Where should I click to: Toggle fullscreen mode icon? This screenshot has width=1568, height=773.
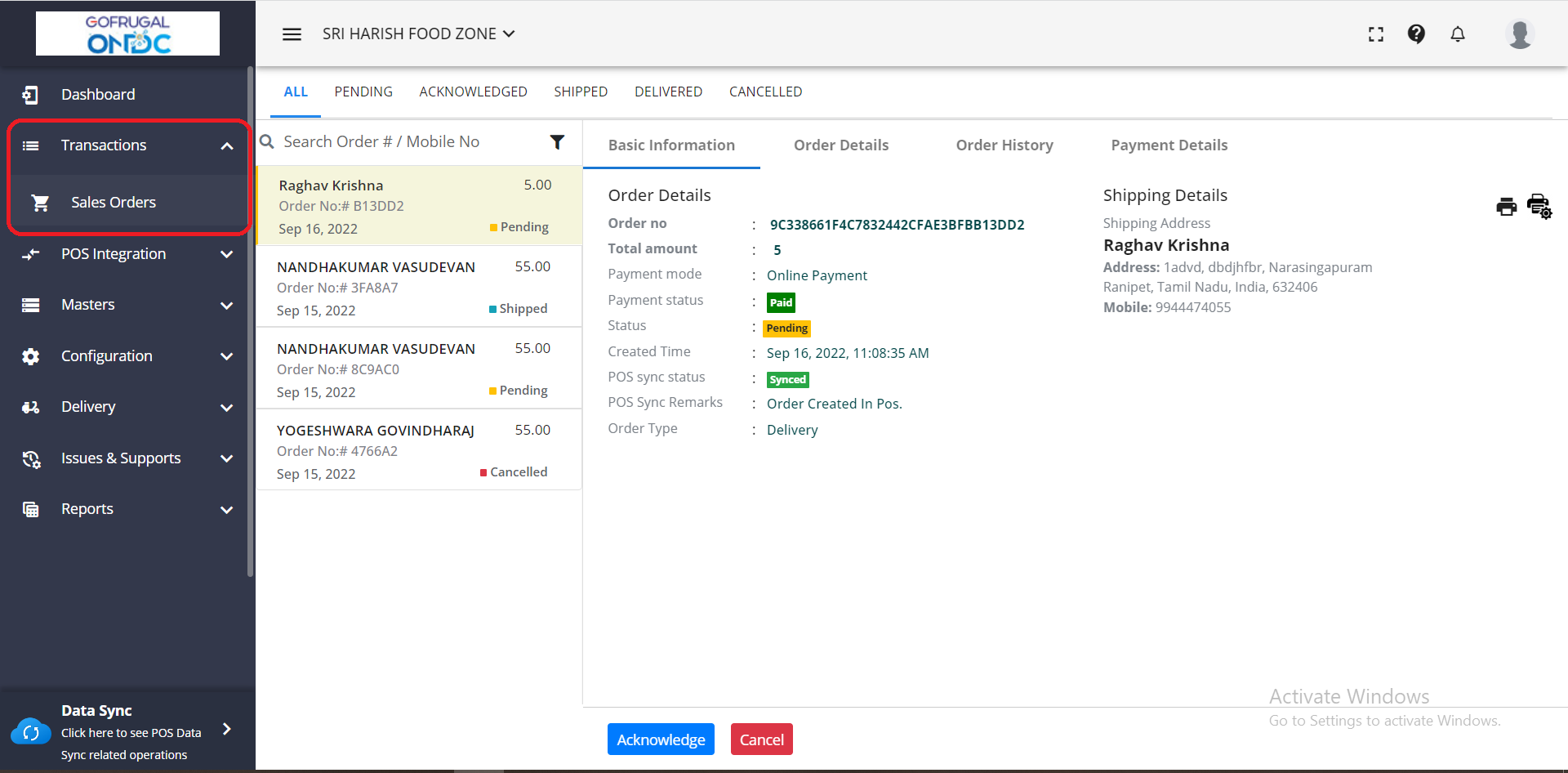1376,34
